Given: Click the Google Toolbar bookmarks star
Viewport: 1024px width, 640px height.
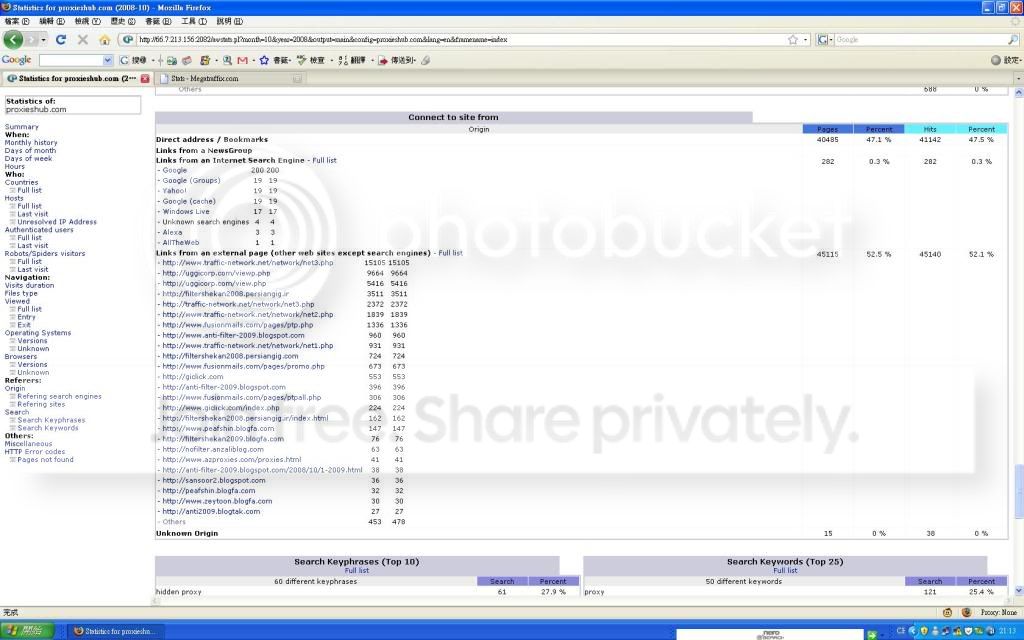Looking at the screenshot, I should [264, 60].
